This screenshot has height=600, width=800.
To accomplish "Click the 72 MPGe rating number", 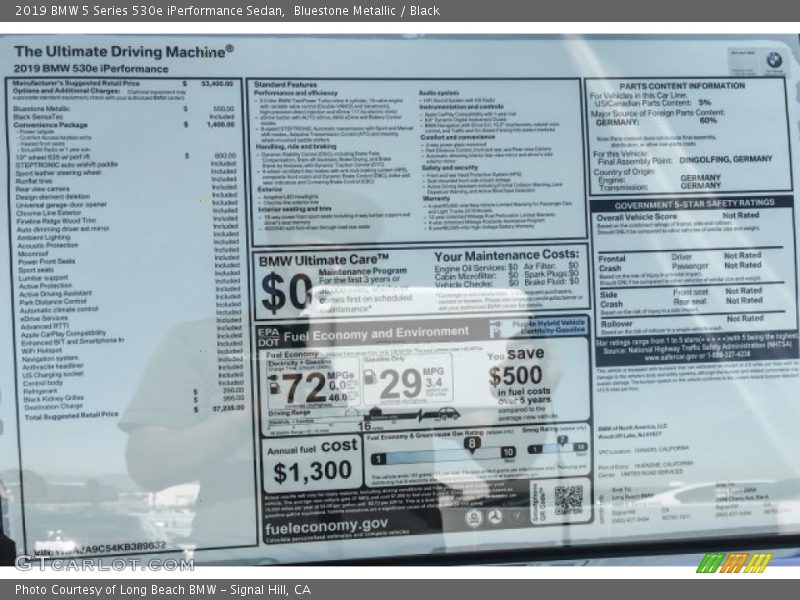I will (304, 387).
